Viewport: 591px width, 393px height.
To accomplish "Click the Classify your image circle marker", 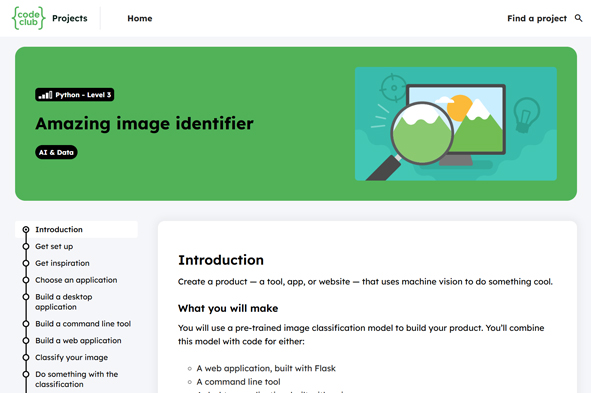I will (26, 357).
